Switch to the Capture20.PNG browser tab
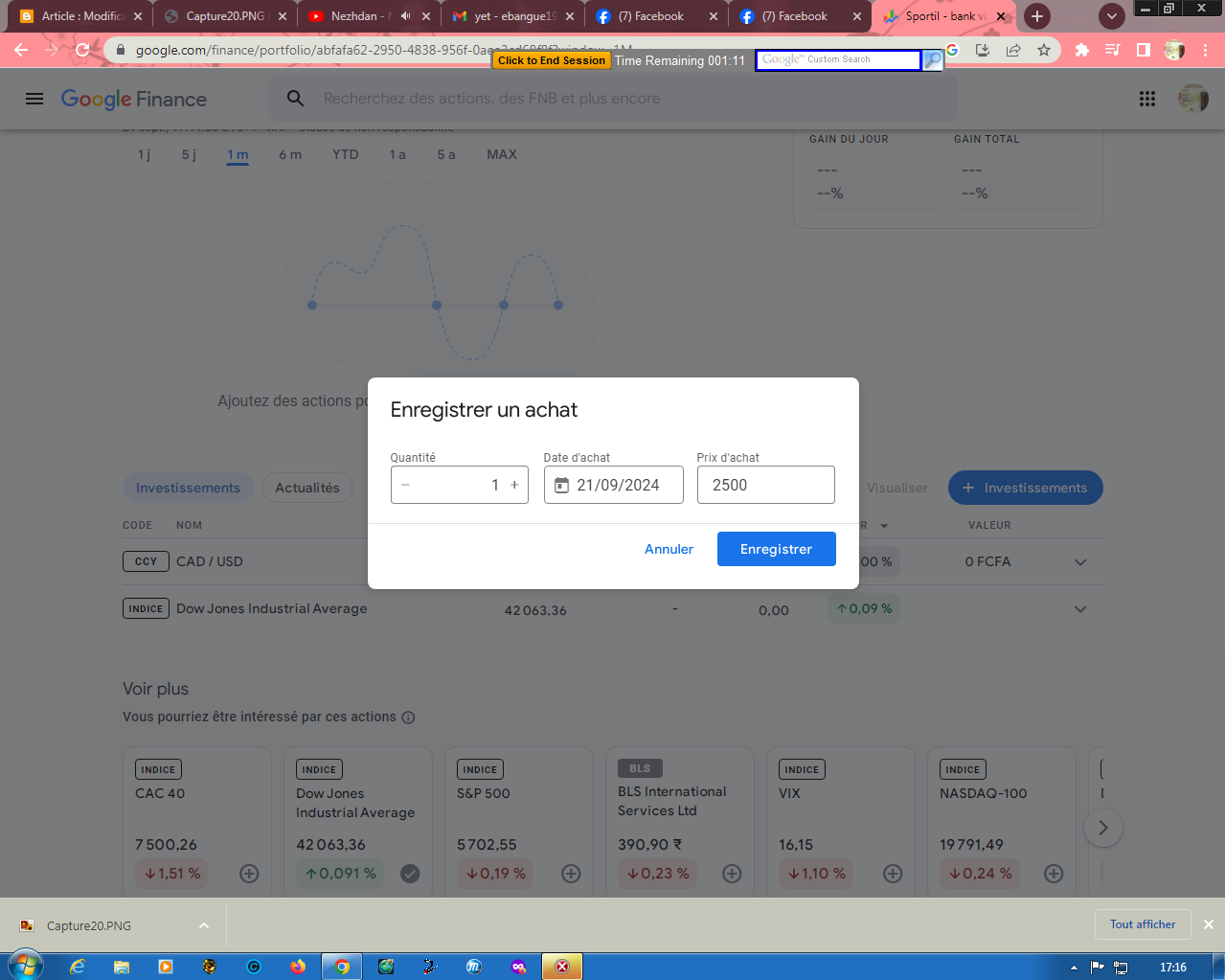Image resolution: width=1225 pixels, height=980 pixels. coord(225,16)
